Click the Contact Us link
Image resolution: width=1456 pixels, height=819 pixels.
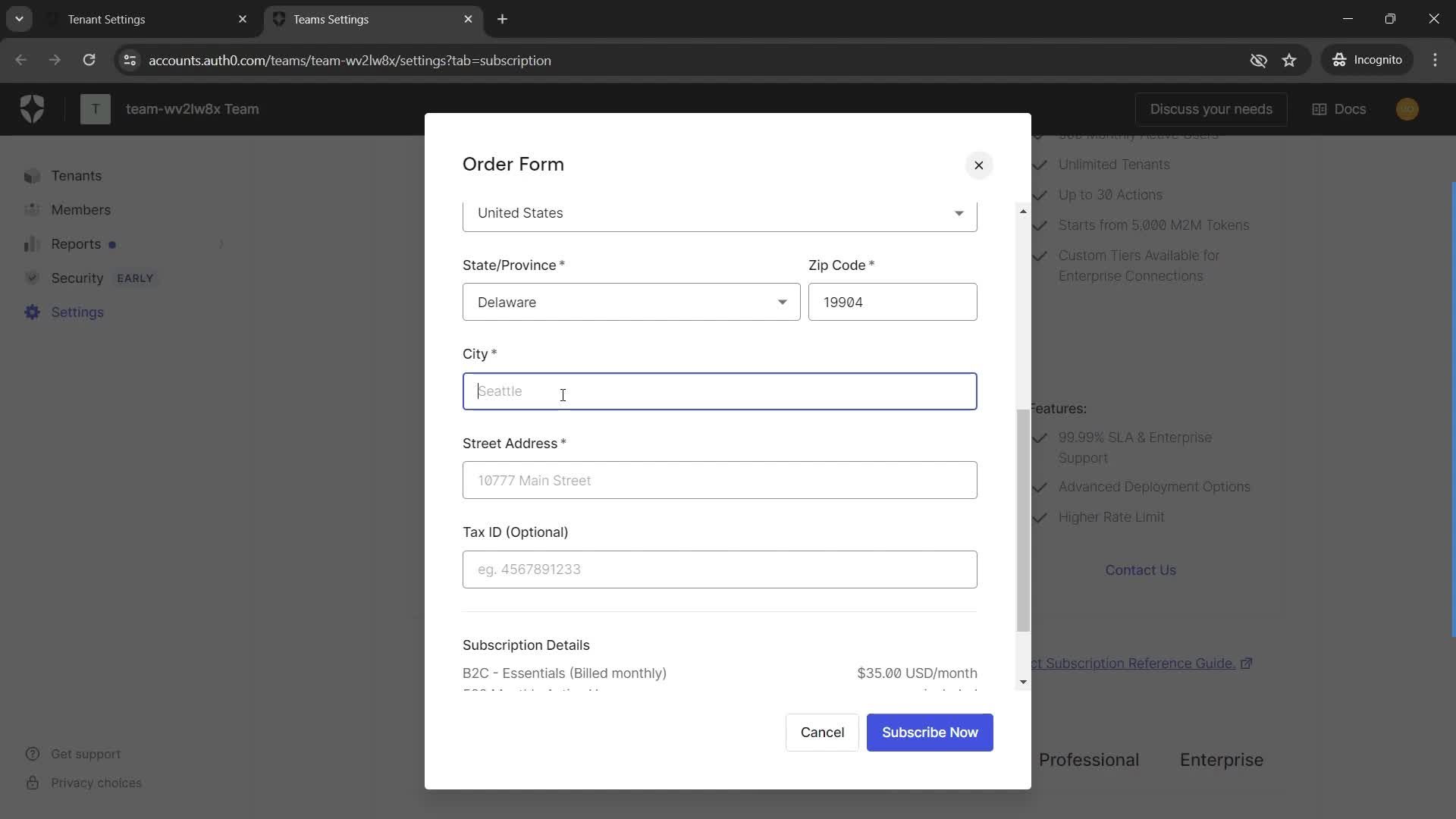1141,570
